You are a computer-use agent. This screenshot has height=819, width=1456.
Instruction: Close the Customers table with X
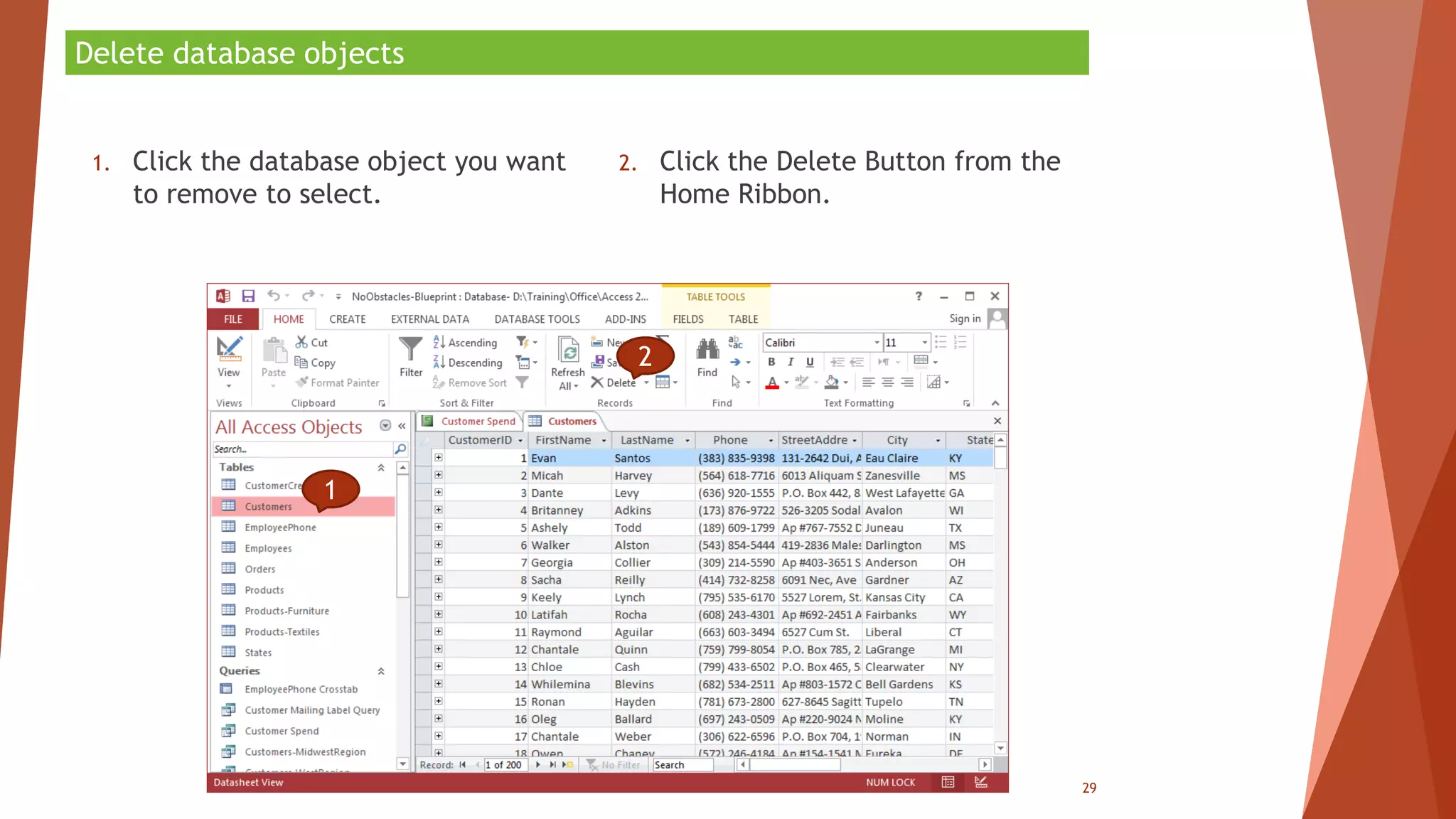tap(997, 421)
